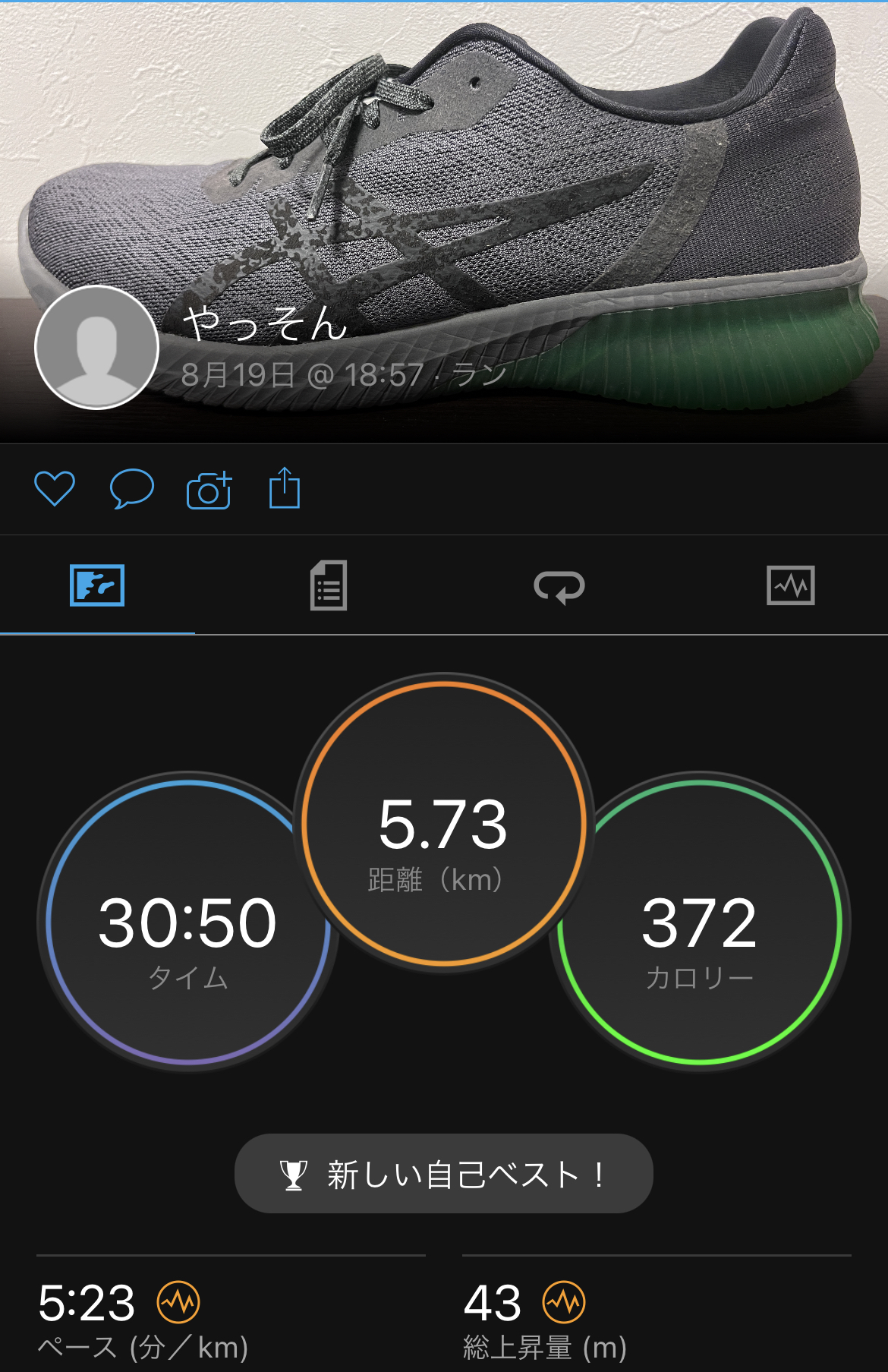This screenshot has height=1372, width=888.
Task: Select the overview map tab
Action: (x=97, y=585)
